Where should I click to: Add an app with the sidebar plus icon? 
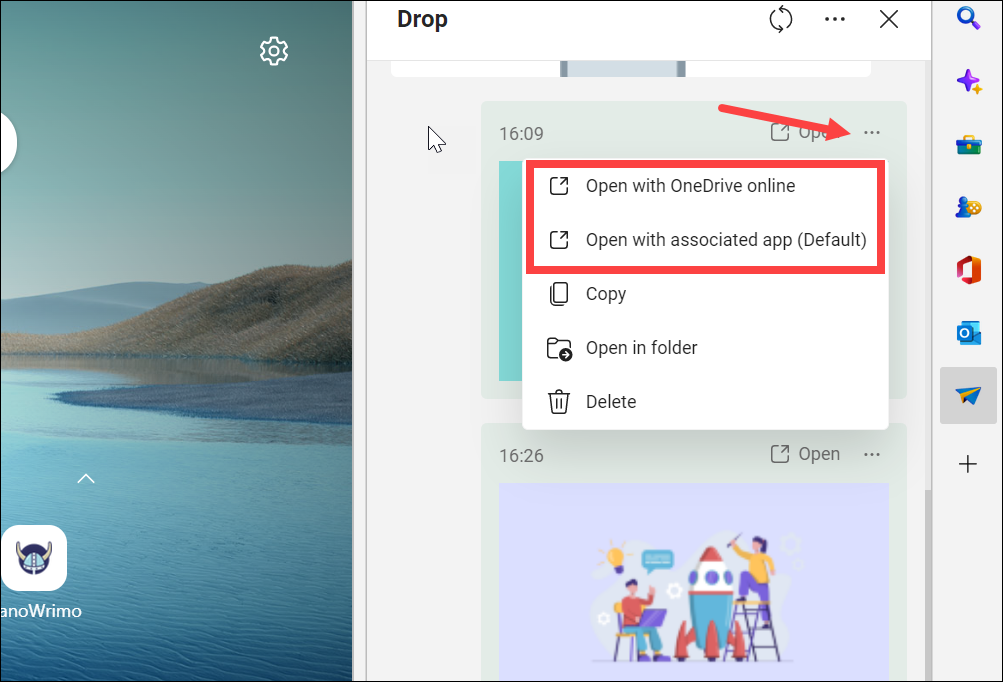[967, 464]
